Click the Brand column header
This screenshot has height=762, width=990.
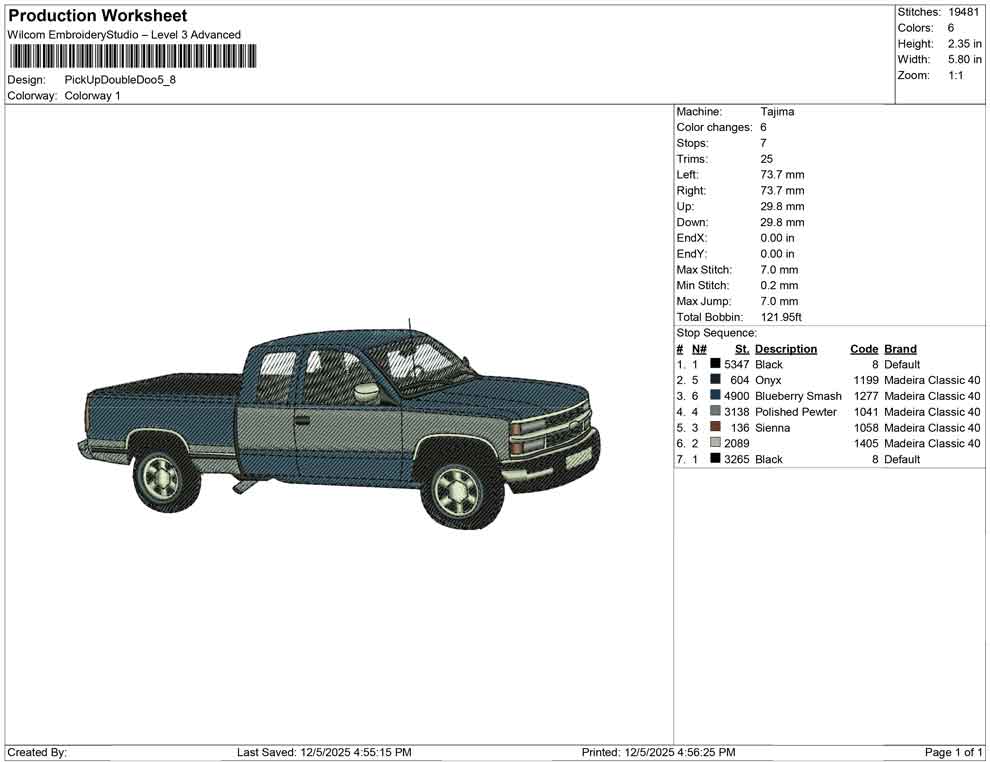(900, 349)
